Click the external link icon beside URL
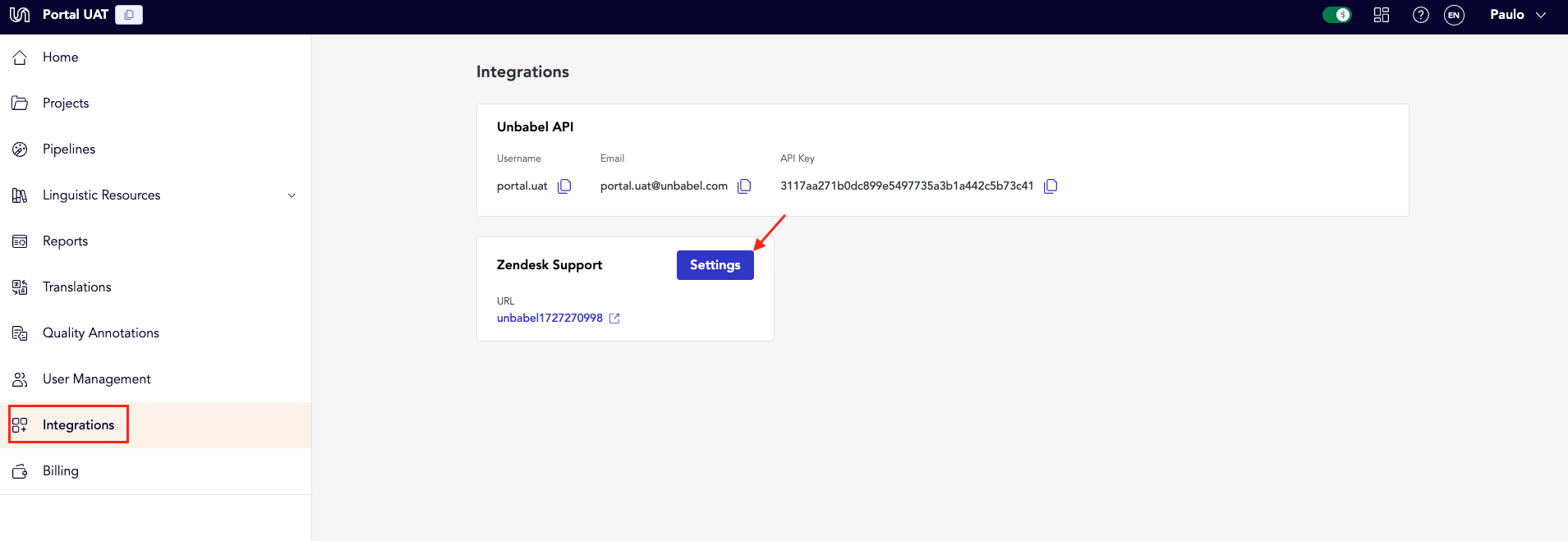 coord(614,319)
